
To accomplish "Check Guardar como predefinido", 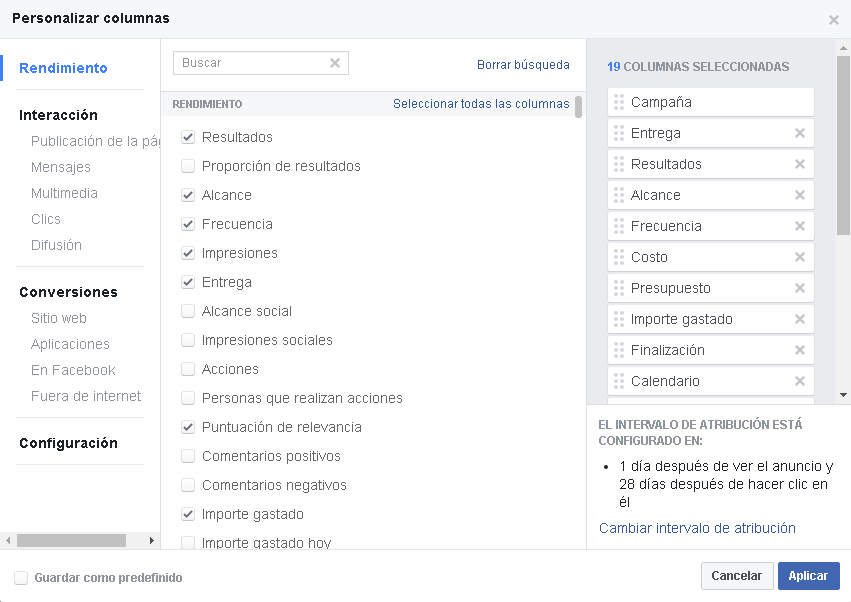I will (x=21, y=577).
